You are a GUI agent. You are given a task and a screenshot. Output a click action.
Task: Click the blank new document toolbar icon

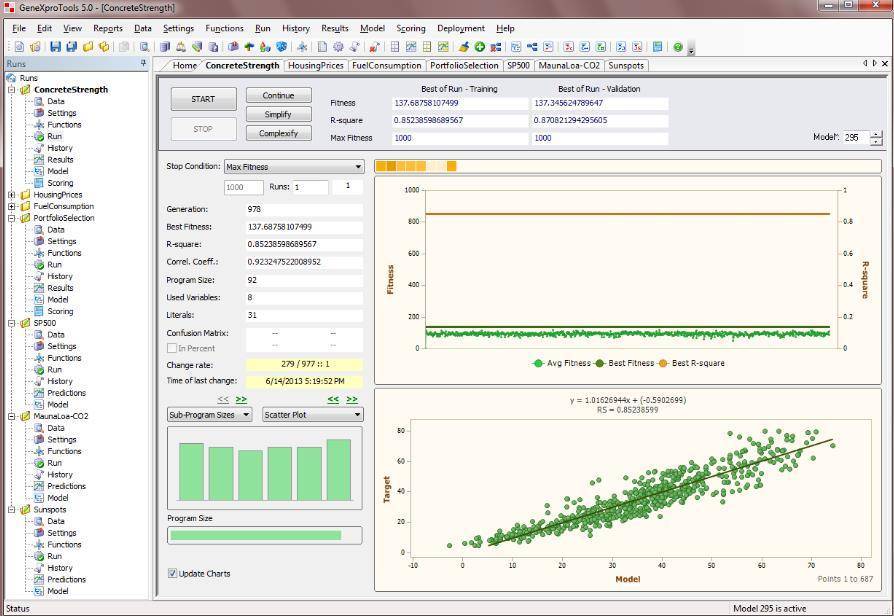[322, 47]
